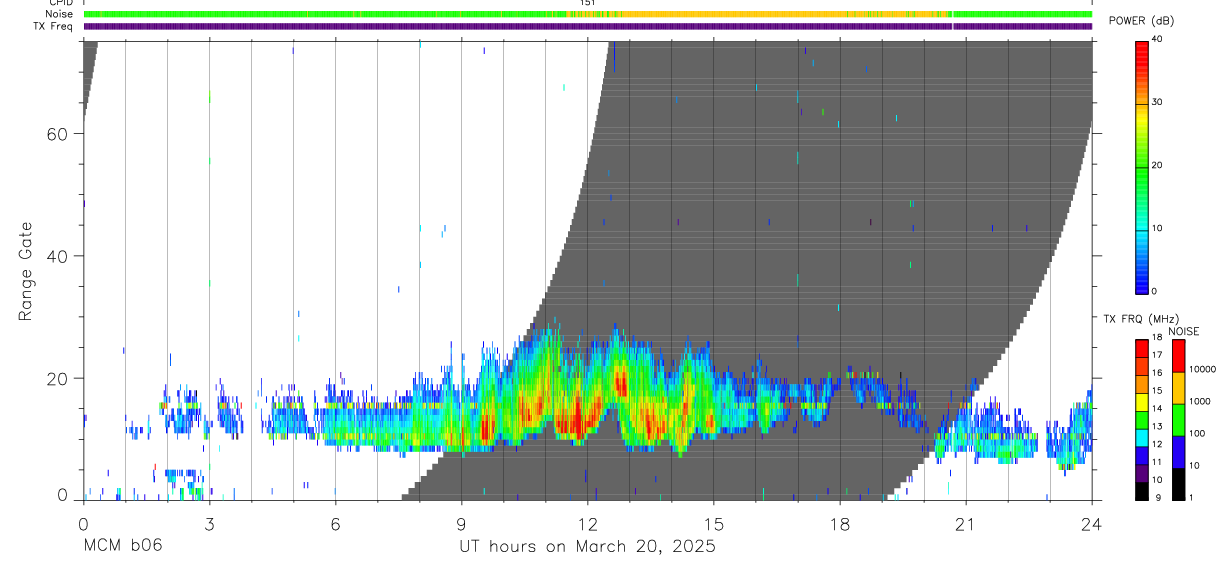Click the UT hours on March 20, 2025 label

[x=587, y=547]
